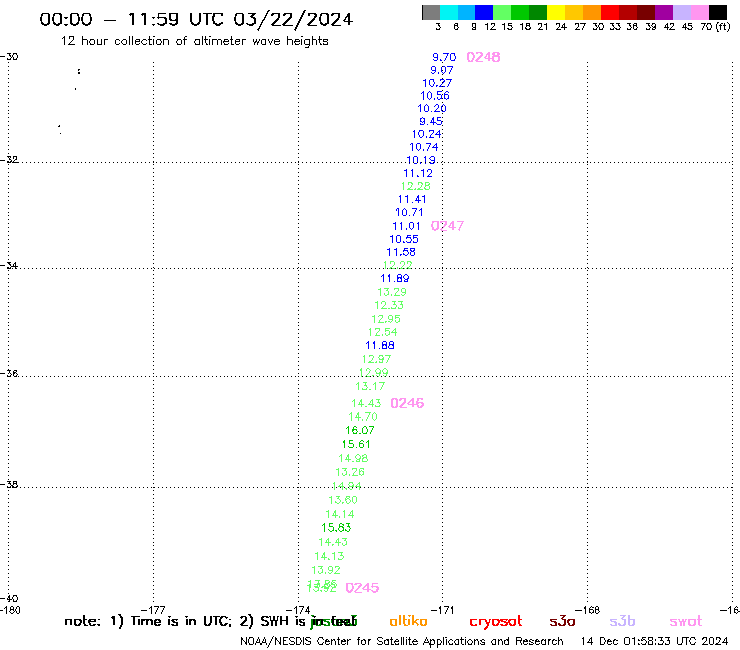740x650 pixels.
Task: Select the 14.14 wave height reading
Action: [340, 514]
